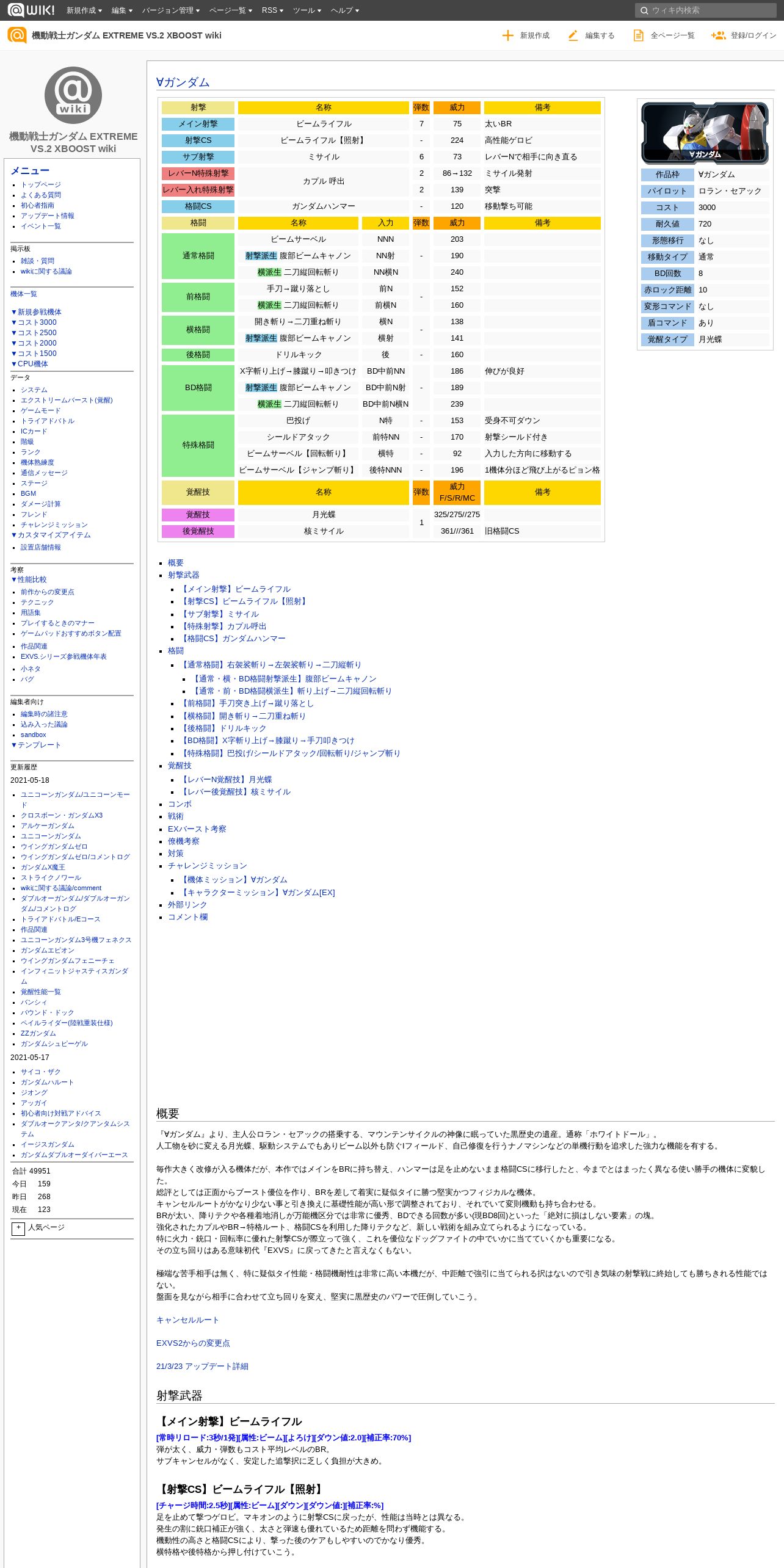
Task: Open the RSS dropdown menu
Action: pyautogui.click(x=272, y=10)
